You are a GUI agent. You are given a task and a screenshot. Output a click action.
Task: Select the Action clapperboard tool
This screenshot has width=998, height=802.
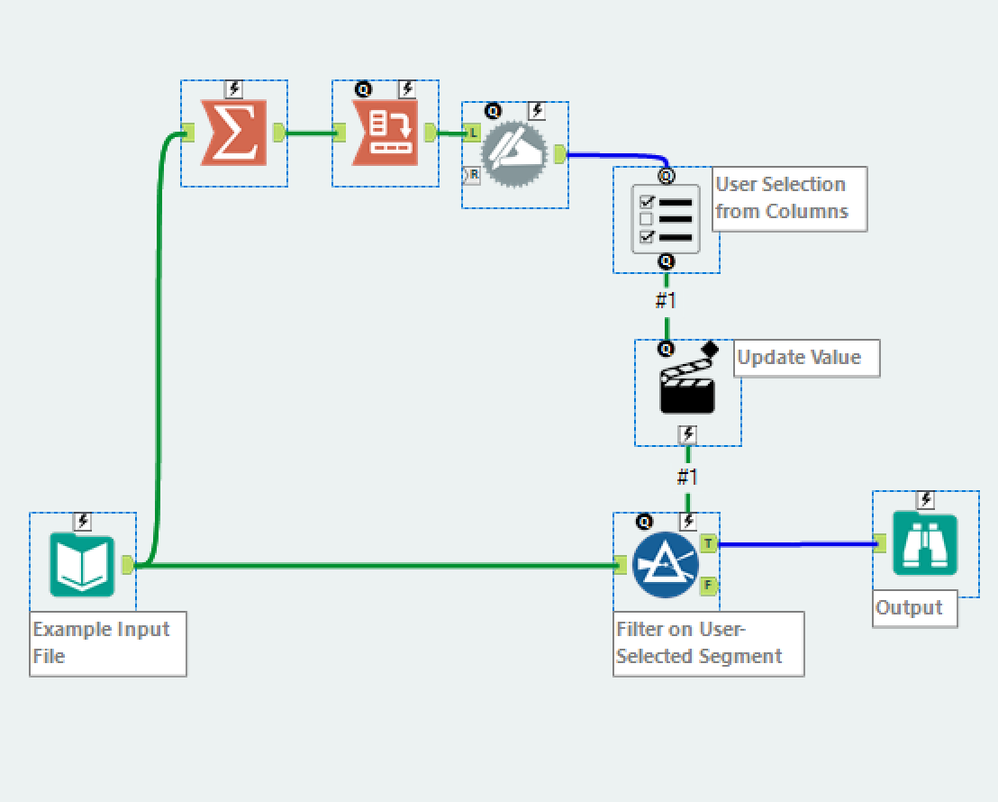(x=687, y=388)
